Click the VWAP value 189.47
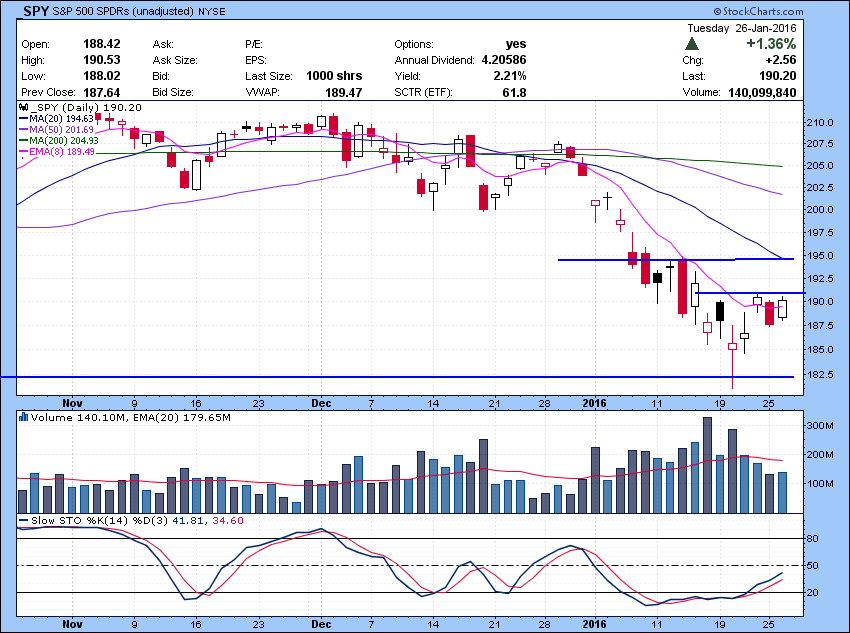Image resolution: width=850 pixels, height=633 pixels. click(x=344, y=93)
